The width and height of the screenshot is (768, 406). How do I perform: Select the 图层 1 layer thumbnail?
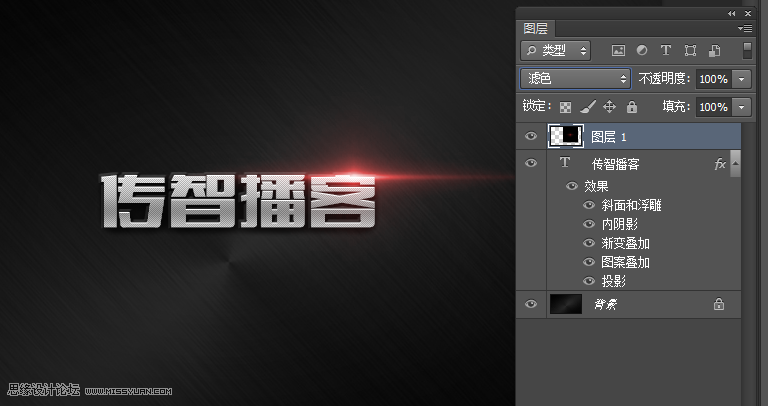(x=566, y=136)
